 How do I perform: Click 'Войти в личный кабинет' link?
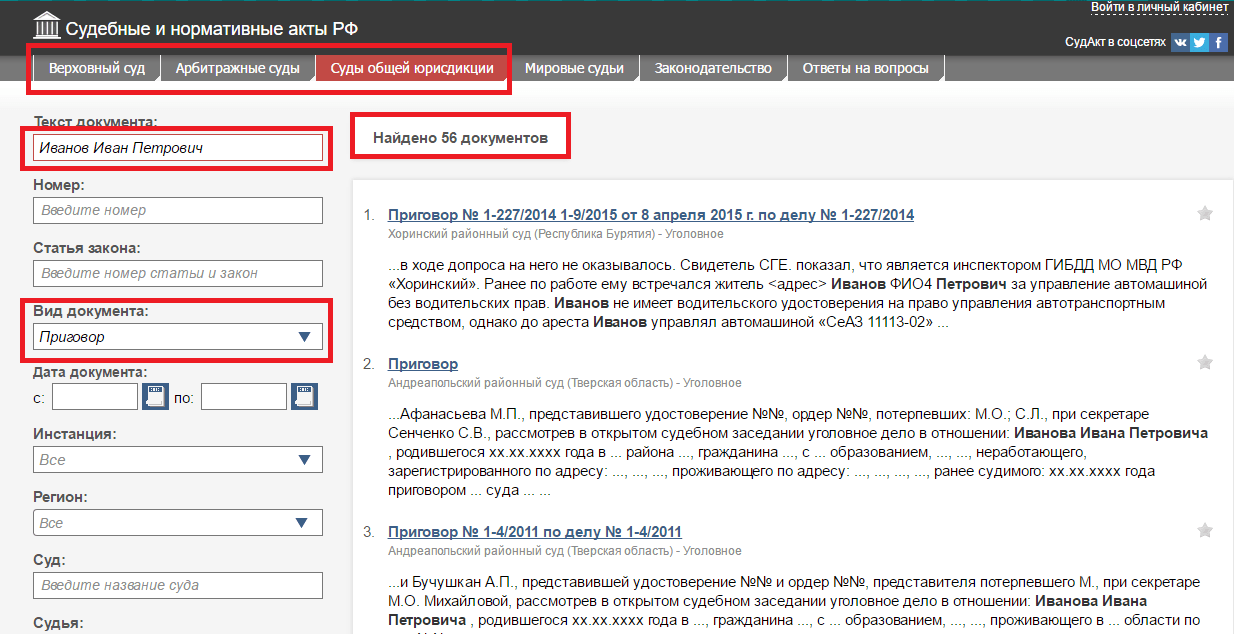(1159, 7)
